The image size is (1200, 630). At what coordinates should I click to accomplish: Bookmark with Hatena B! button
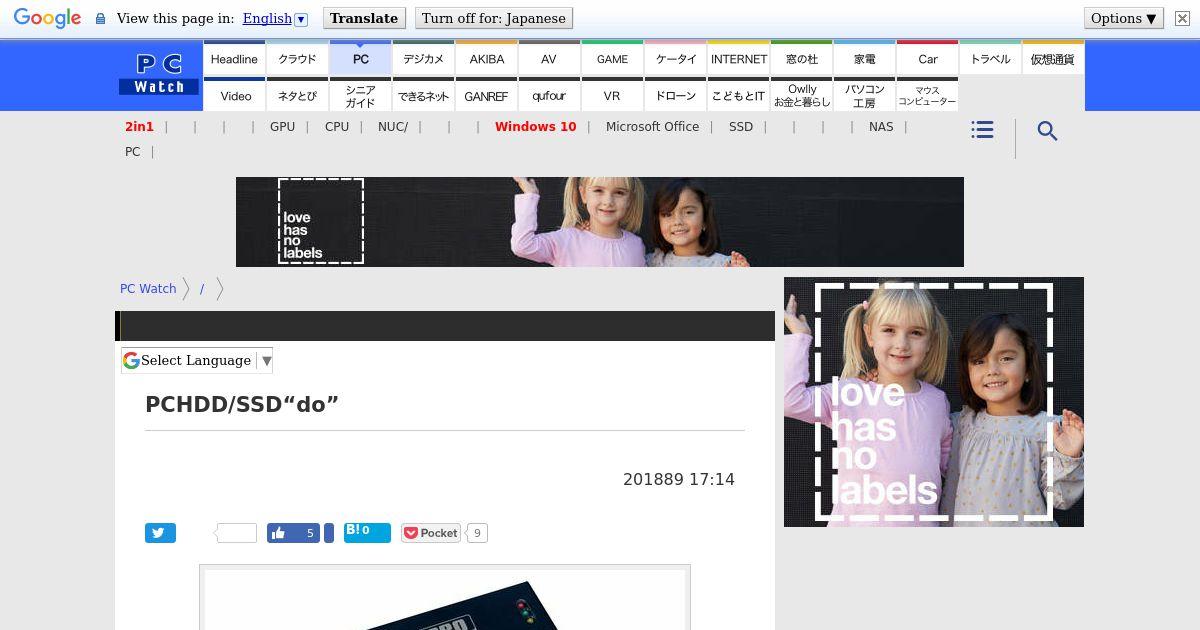coord(367,531)
